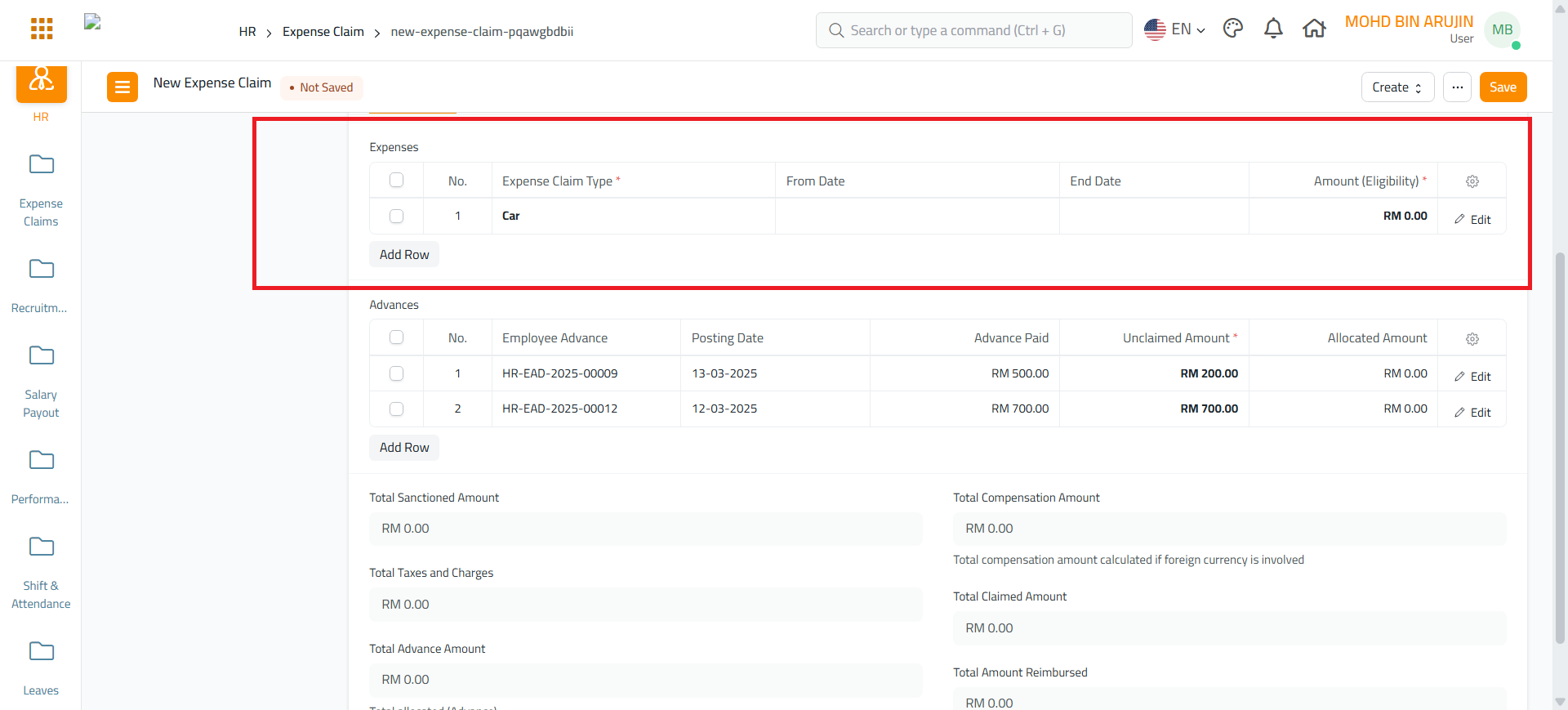Check the HR-EAD-2025-00012 advance row

click(x=397, y=409)
